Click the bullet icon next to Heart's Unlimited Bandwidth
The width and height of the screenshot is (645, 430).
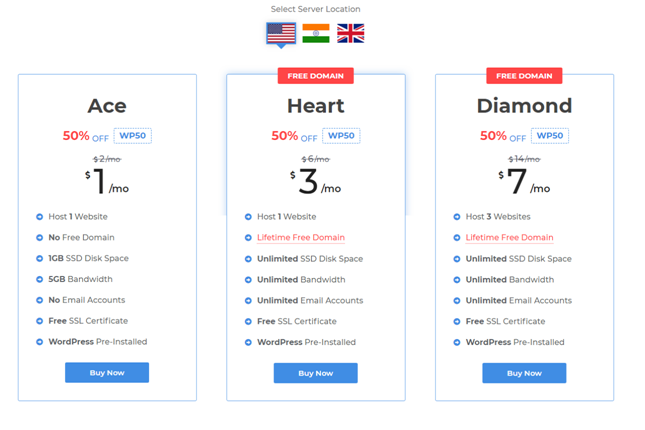tap(248, 280)
